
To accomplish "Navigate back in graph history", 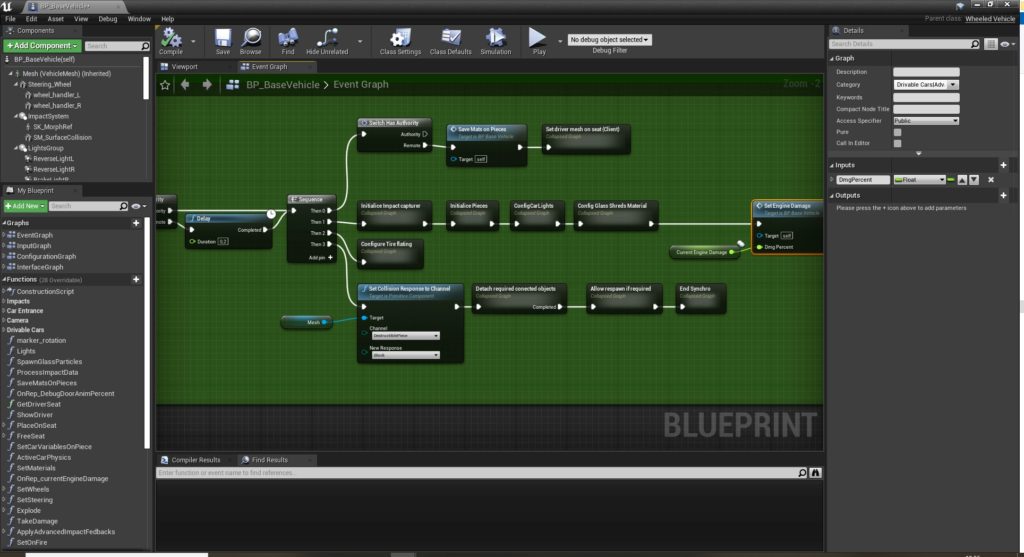I will pyautogui.click(x=185, y=84).
